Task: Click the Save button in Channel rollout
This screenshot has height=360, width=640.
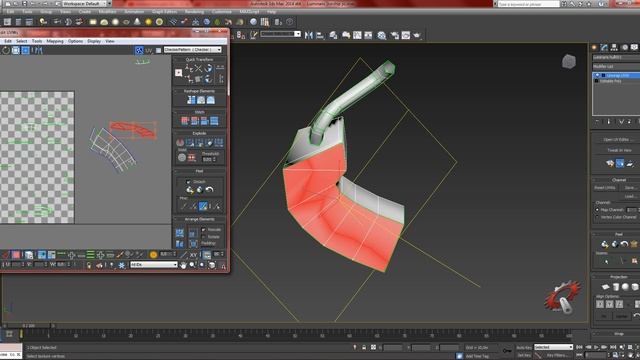Action: [629, 188]
